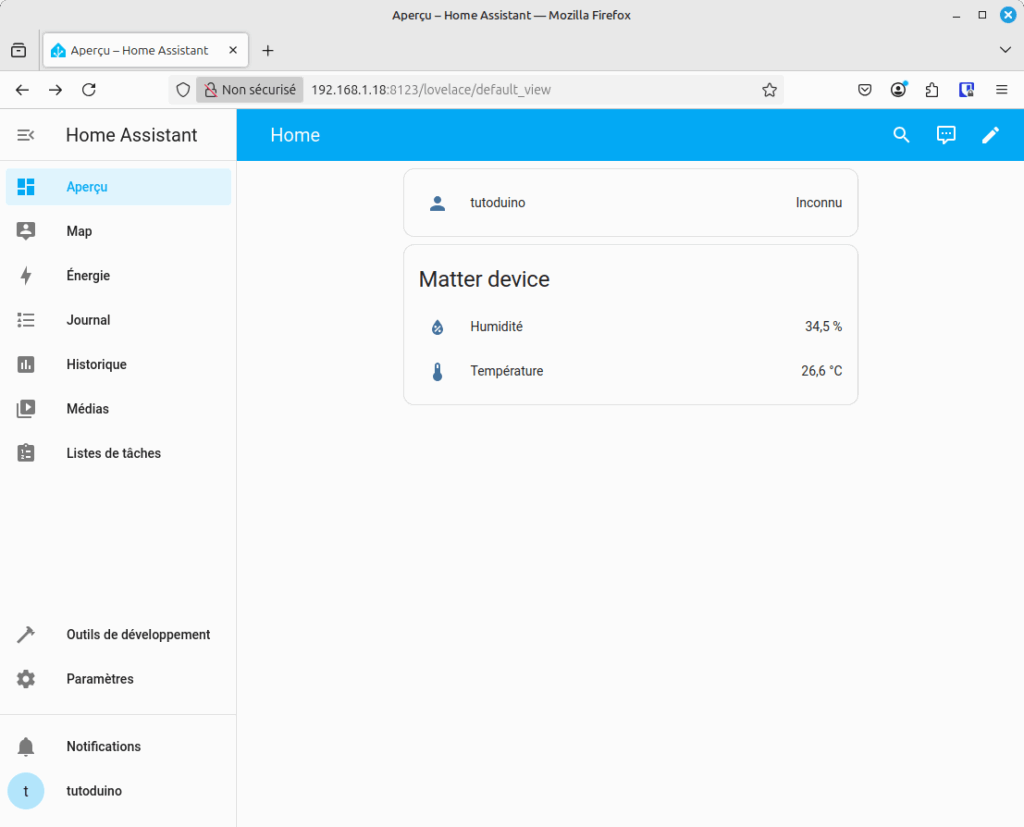Click the Non sécurisé security badge

tap(249, 90)
